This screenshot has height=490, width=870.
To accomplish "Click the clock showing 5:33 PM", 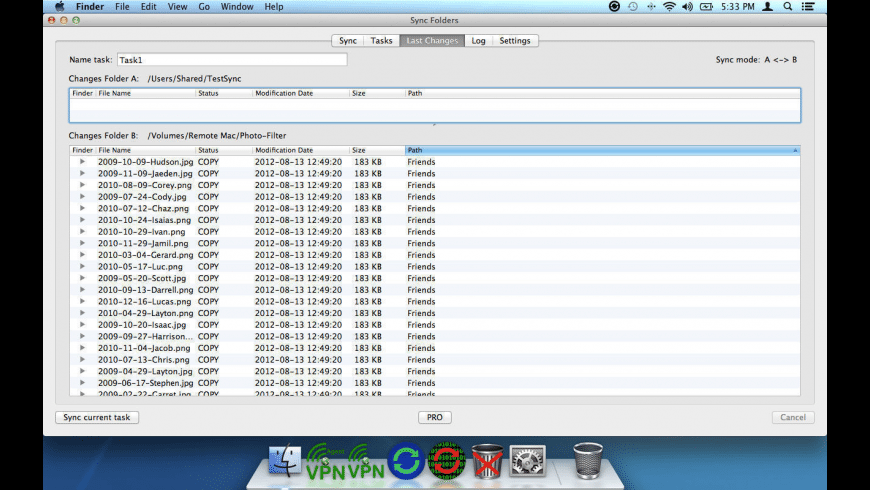I will click(x=737, y=7).
